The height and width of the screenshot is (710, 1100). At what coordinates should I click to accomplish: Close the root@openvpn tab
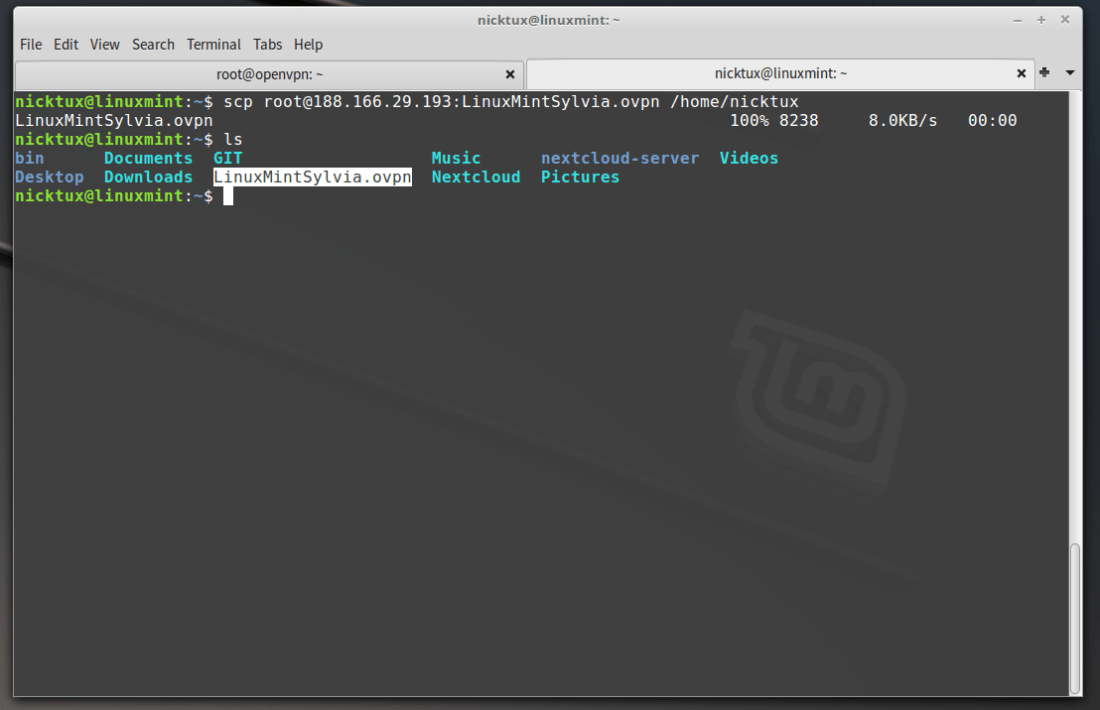coord(510,74)
